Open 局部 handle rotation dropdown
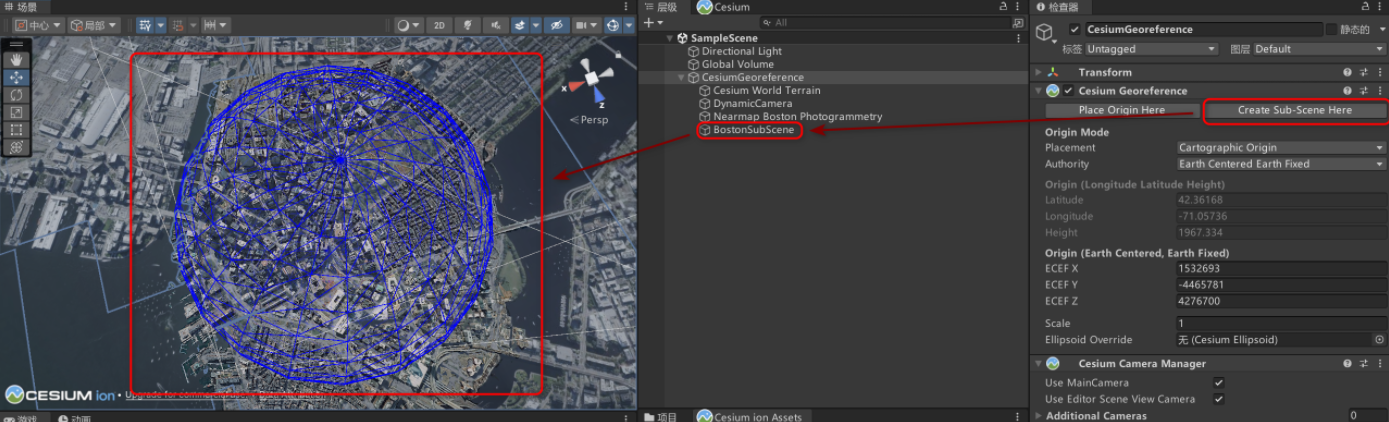 click(95, 25)
